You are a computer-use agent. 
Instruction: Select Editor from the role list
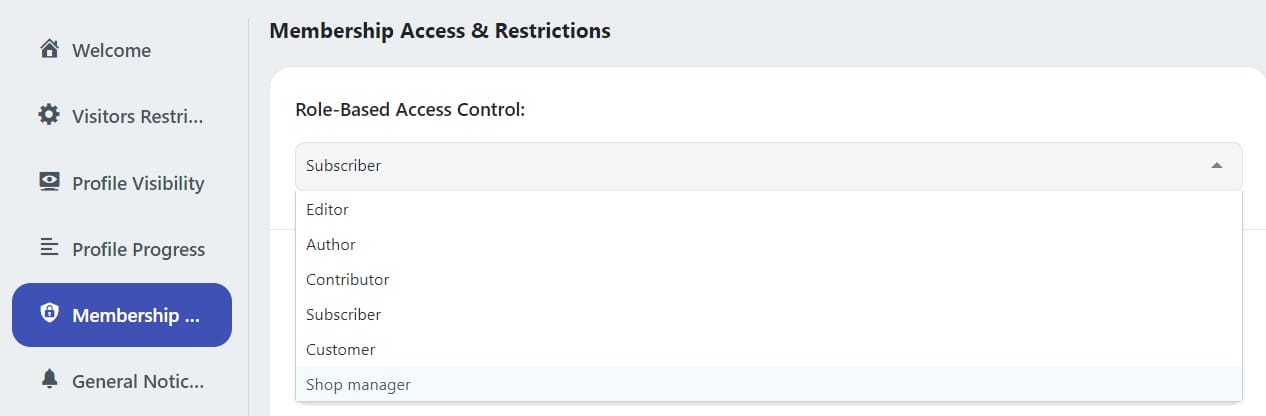(327, 210)
